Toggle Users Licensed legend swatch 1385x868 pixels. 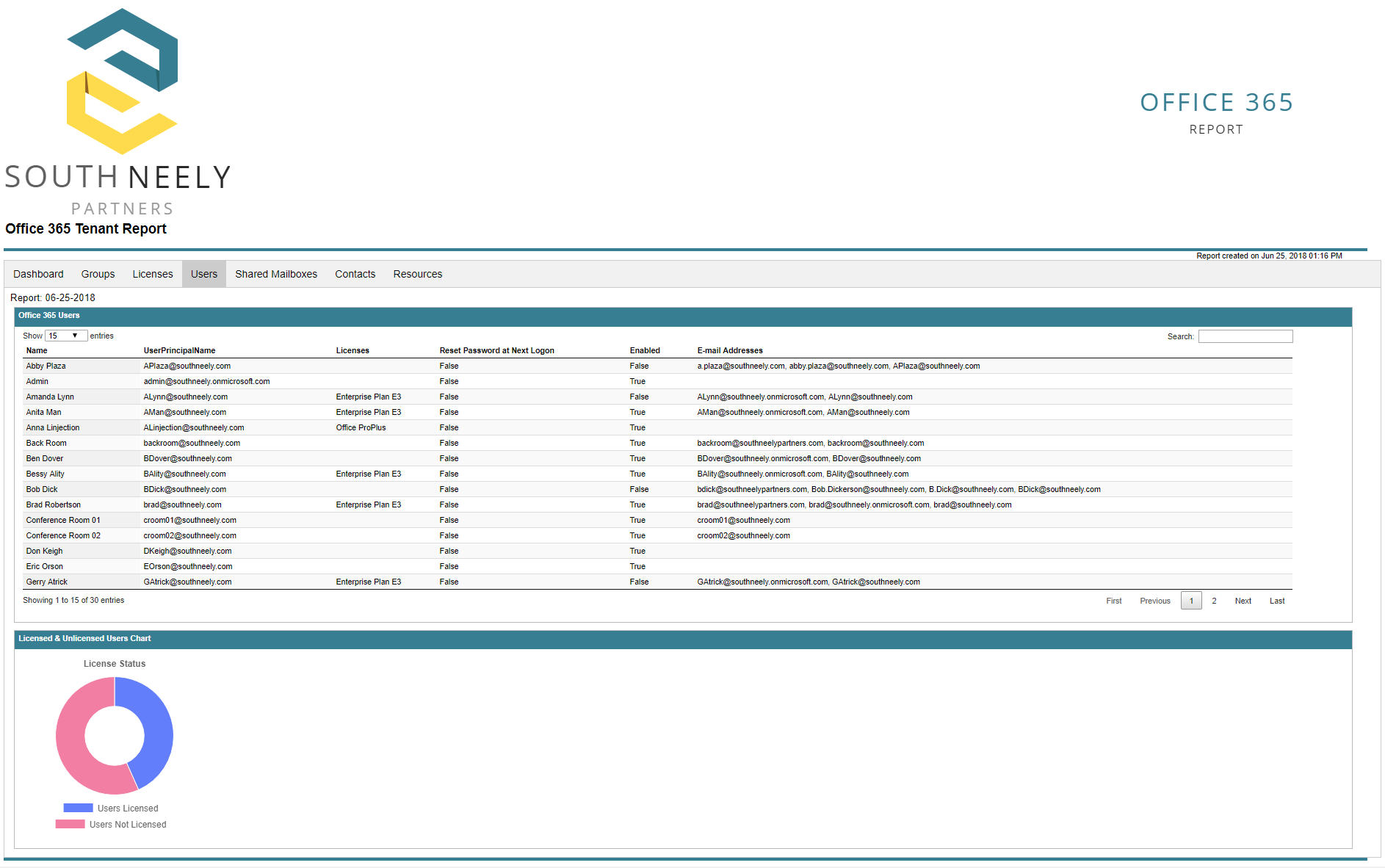click(x=78, y=808)
